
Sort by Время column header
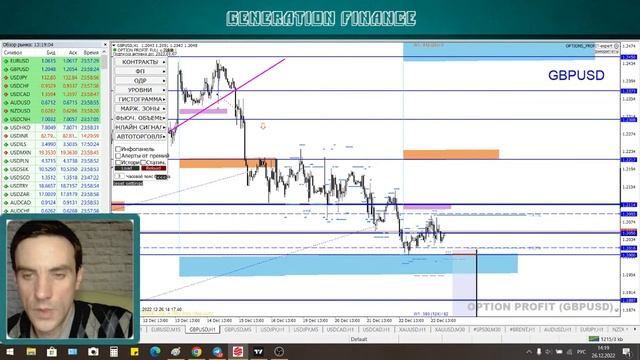[x=91, y=53]
